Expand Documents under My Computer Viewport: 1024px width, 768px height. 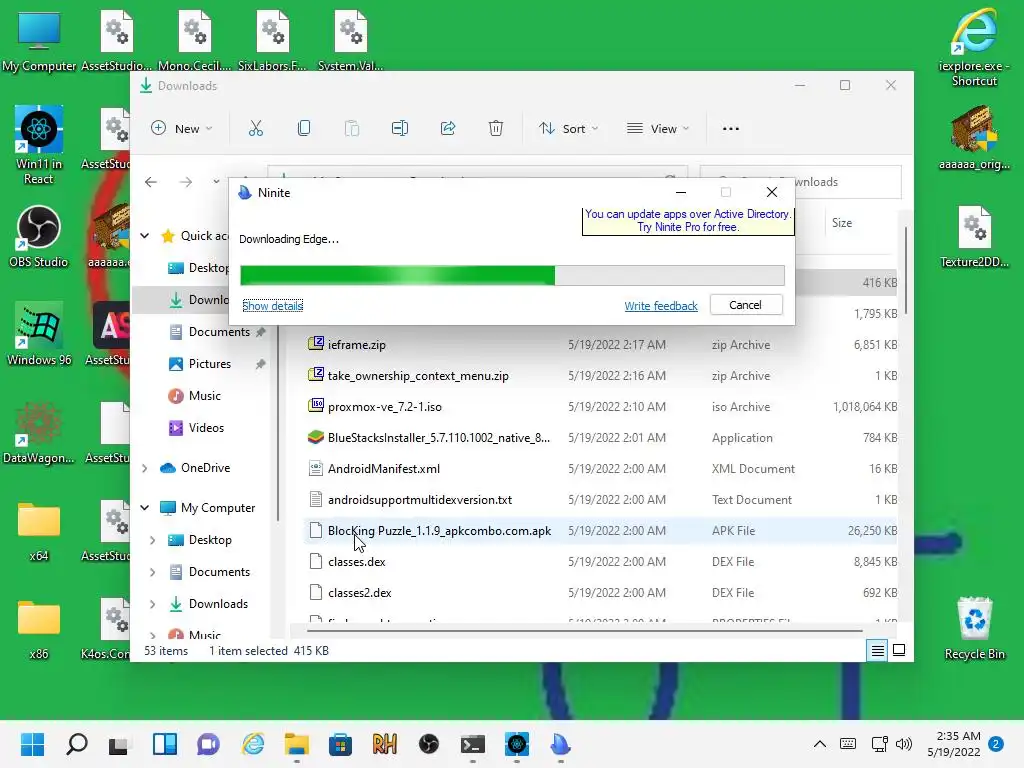(x=152, y=572)
